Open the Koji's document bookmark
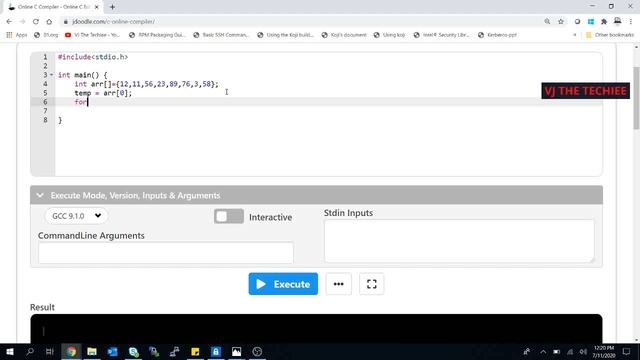The width and height of the screenshot is (640, 360). tap(344, 35)
